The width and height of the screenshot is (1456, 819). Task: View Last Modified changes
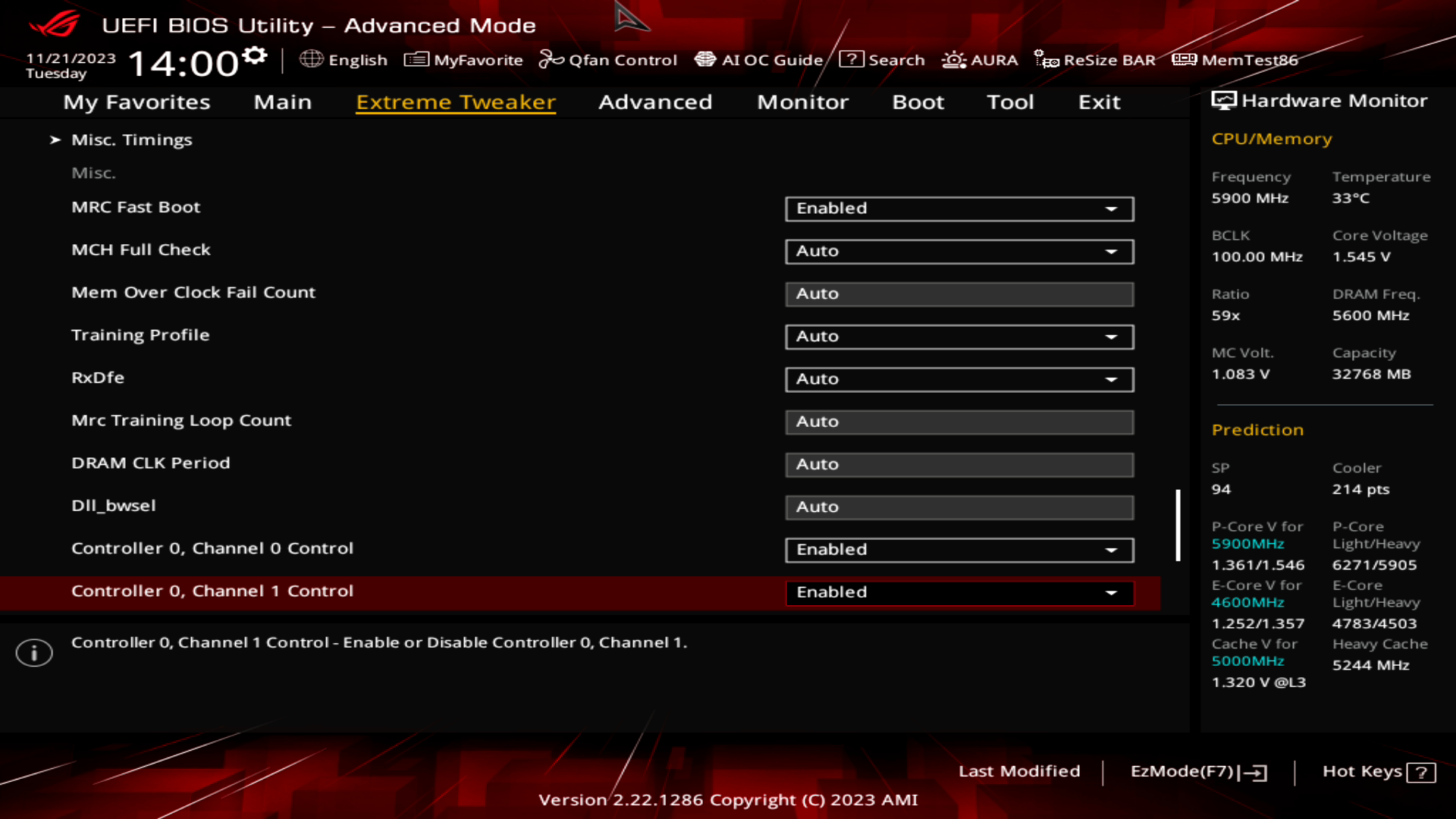point(1020,771)
